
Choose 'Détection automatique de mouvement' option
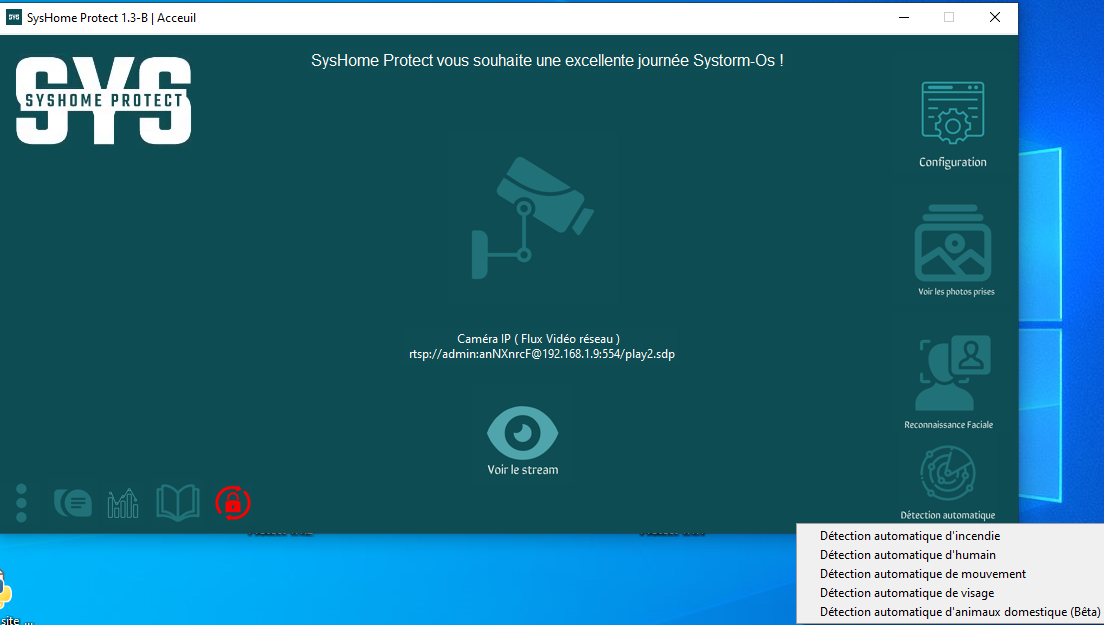(922, 574)
